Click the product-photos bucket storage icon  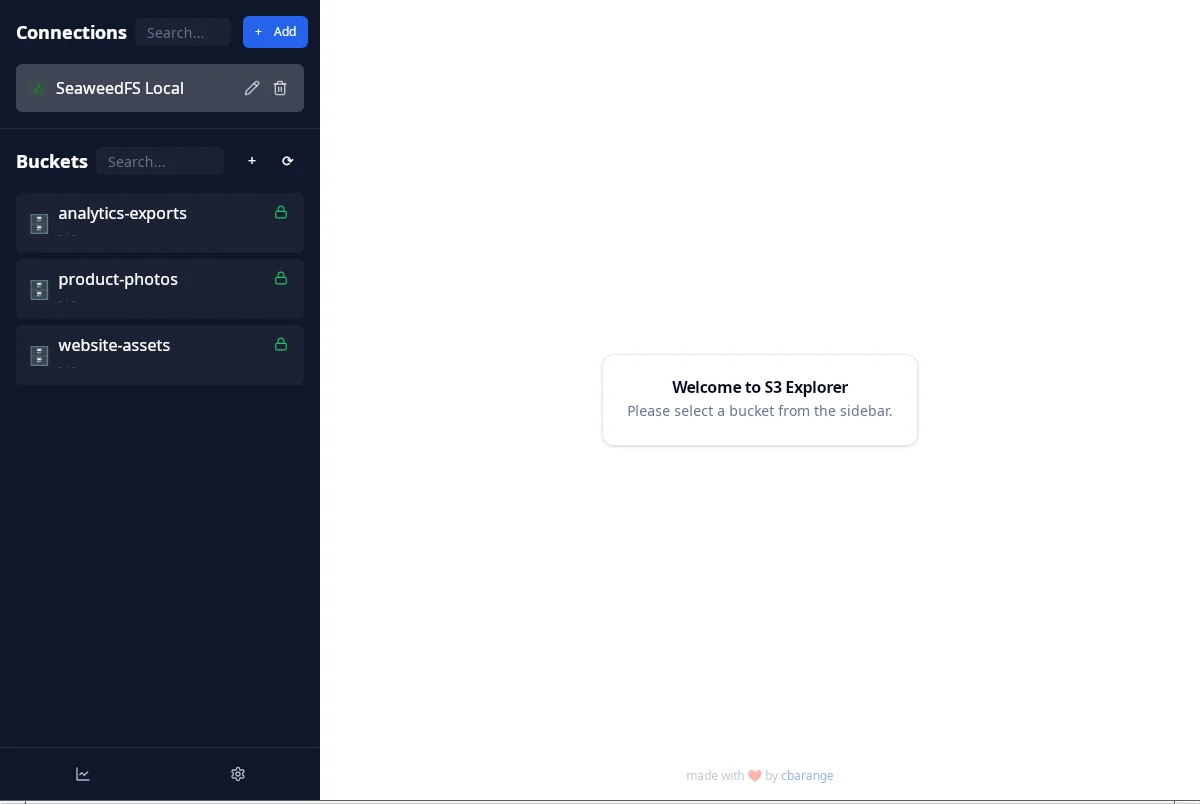pos(39,289)
